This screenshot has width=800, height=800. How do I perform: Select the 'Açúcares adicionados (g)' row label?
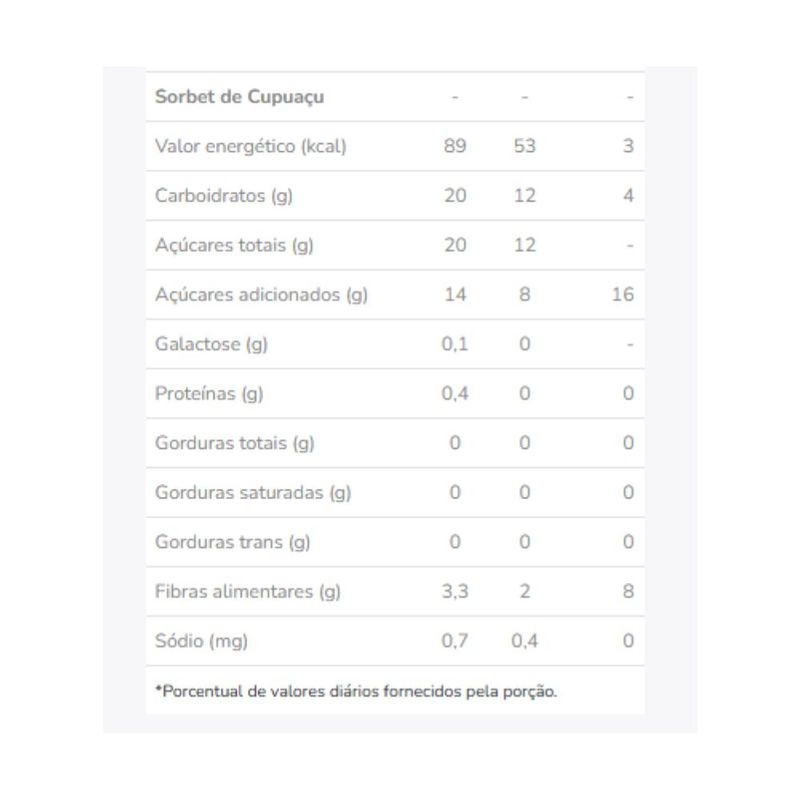click(262, 295)
